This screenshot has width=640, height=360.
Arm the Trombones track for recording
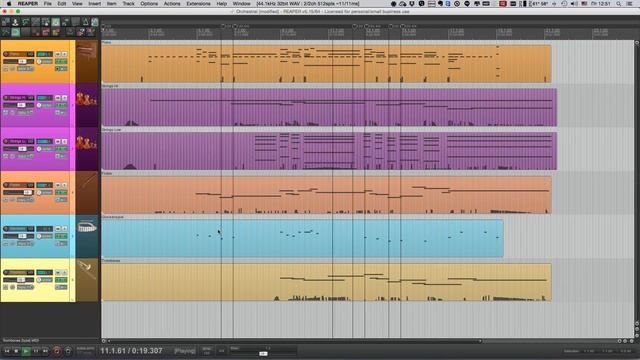tap(6, 272)
